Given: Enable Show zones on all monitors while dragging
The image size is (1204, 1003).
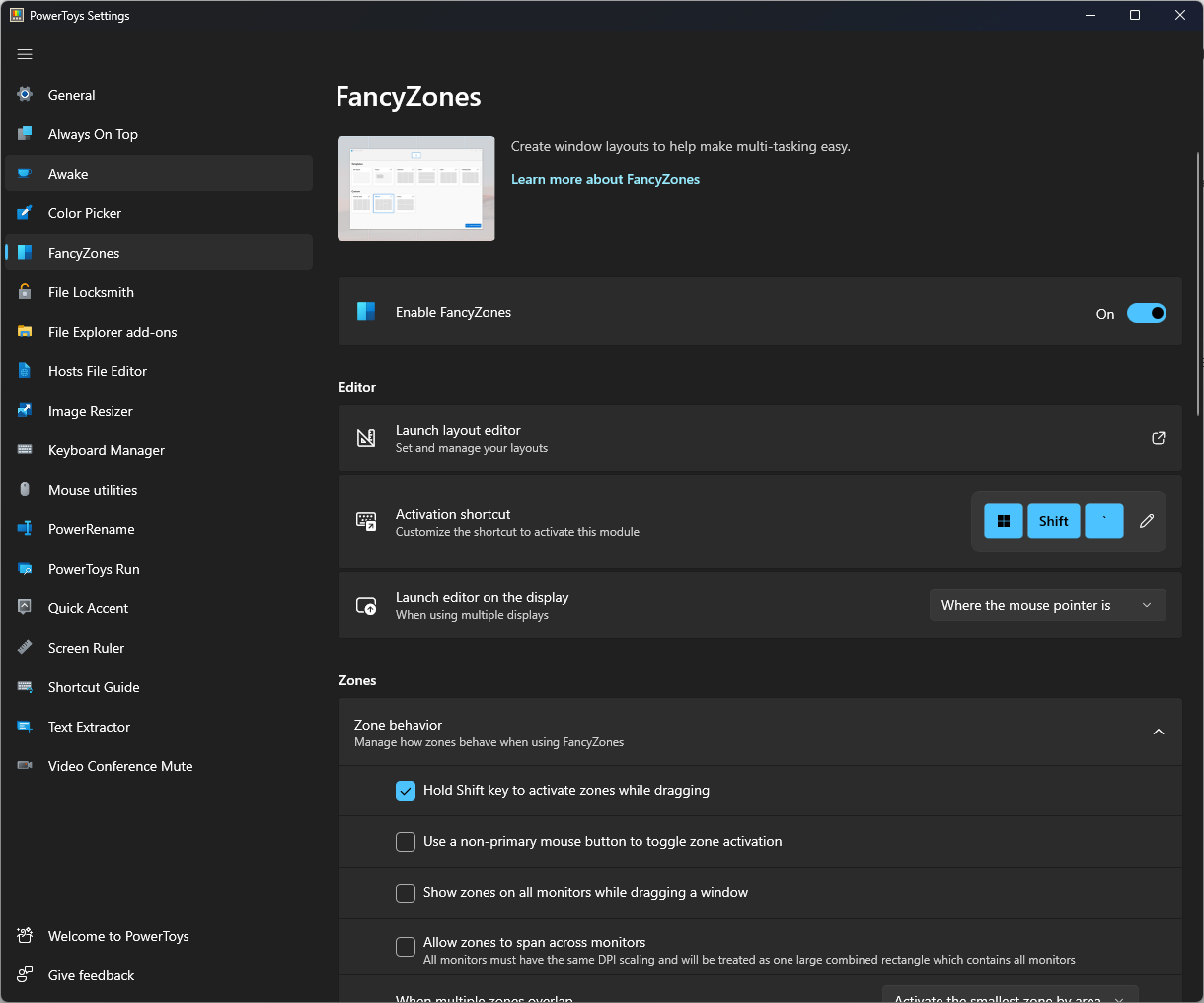Looking at the screenshot, I should (406, 892).
